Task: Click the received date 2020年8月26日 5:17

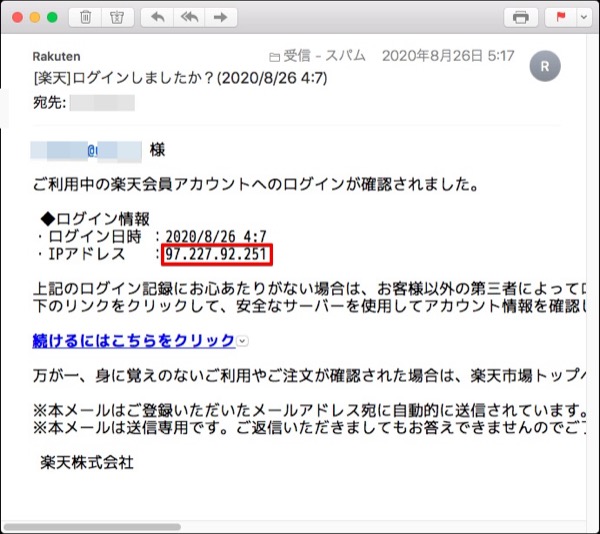Action: (x=447, y=56)
